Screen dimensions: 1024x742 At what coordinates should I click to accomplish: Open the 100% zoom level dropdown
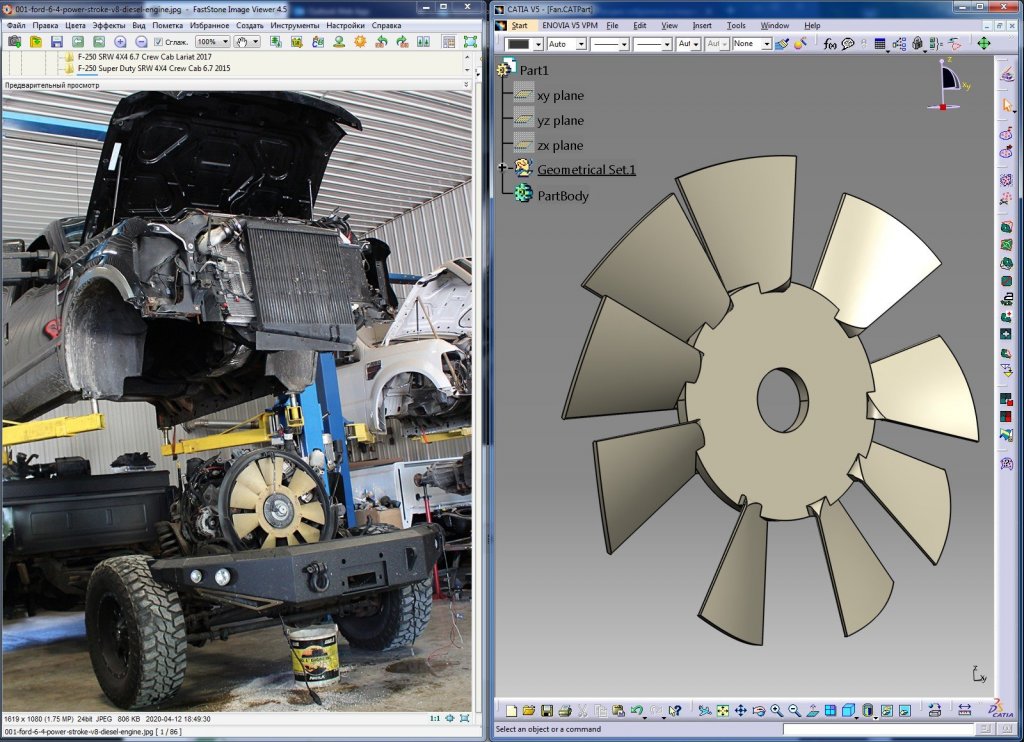223,42
